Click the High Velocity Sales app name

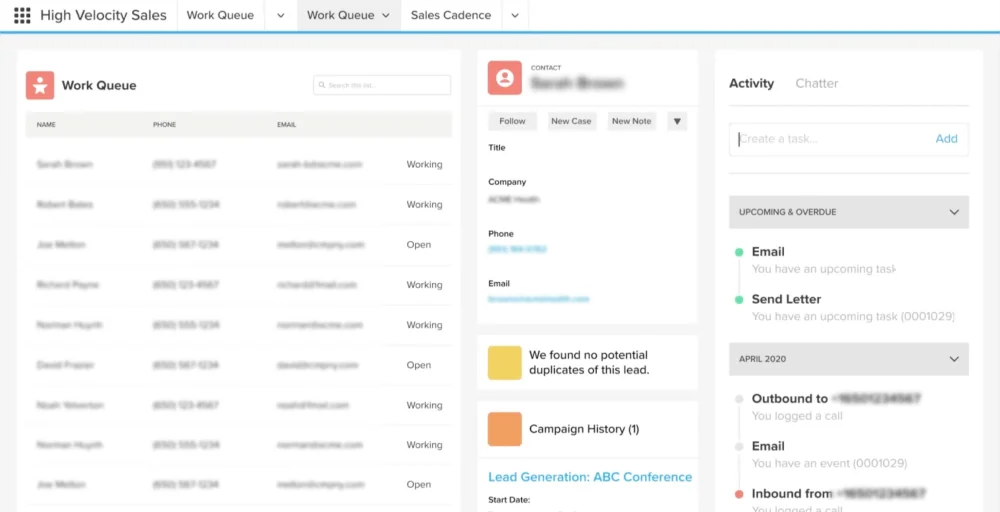[103, 15]
